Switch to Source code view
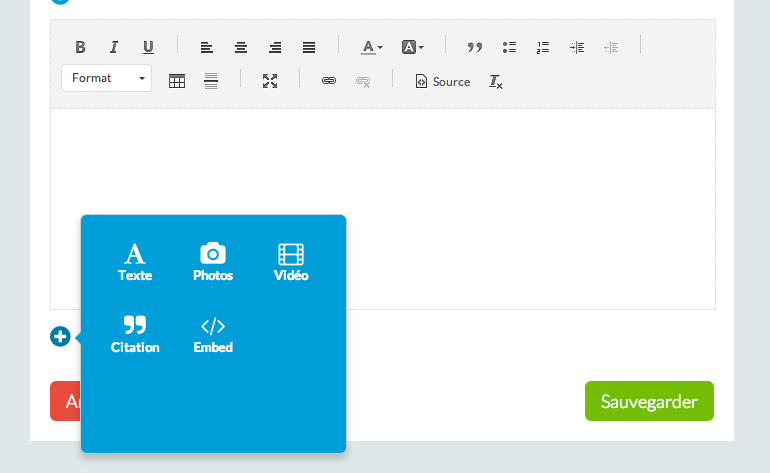Viewport: 770px width, 473px height. pos(442,81)
